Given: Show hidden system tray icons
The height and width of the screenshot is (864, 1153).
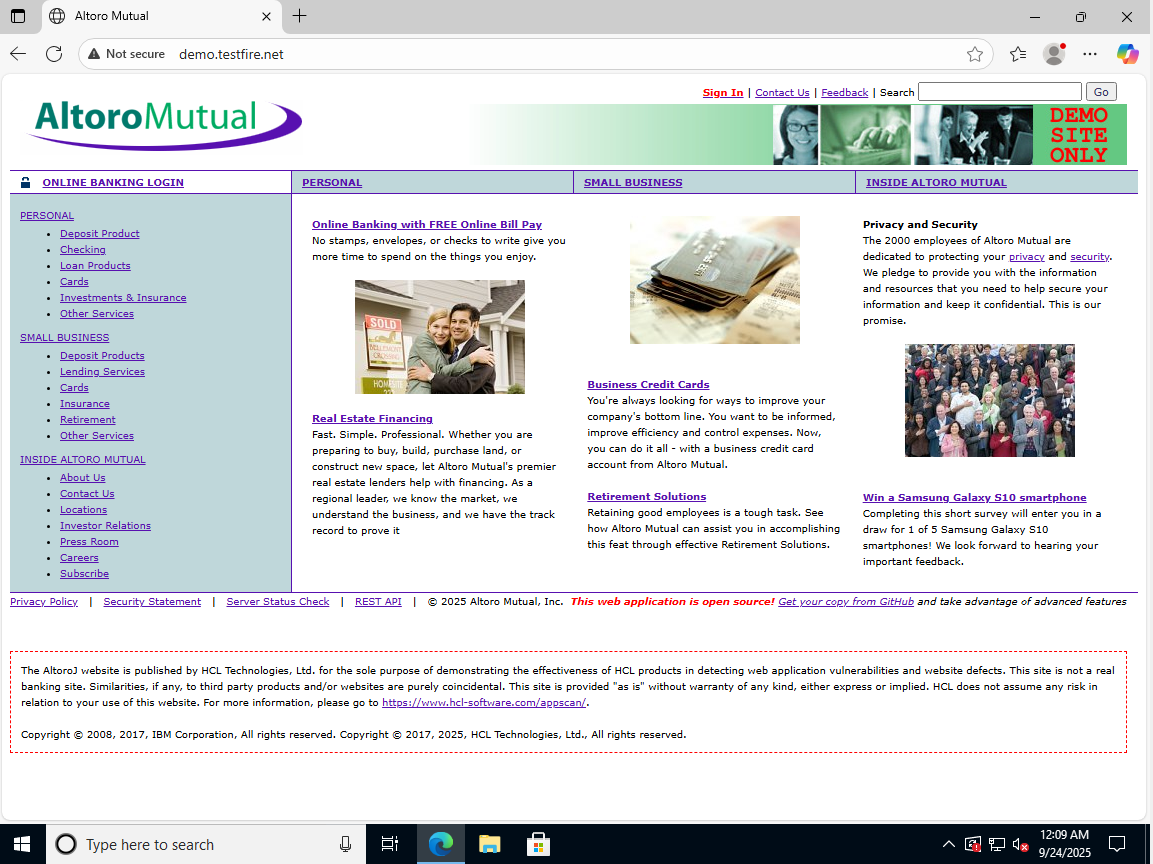Looking at the screenshot, I should (x=949, y=844).
